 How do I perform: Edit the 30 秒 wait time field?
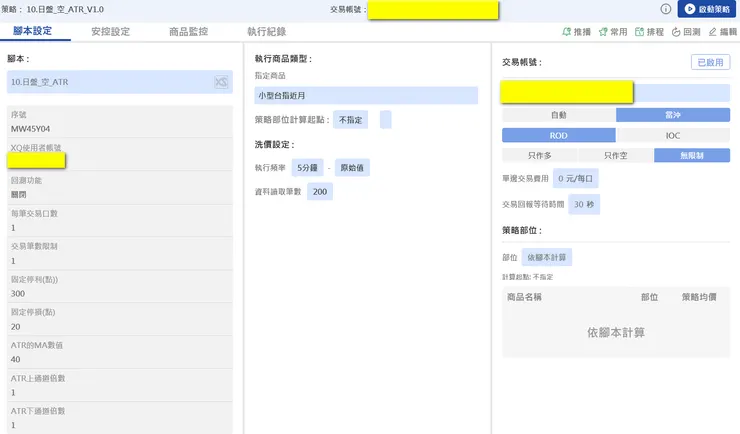(584, 204)
